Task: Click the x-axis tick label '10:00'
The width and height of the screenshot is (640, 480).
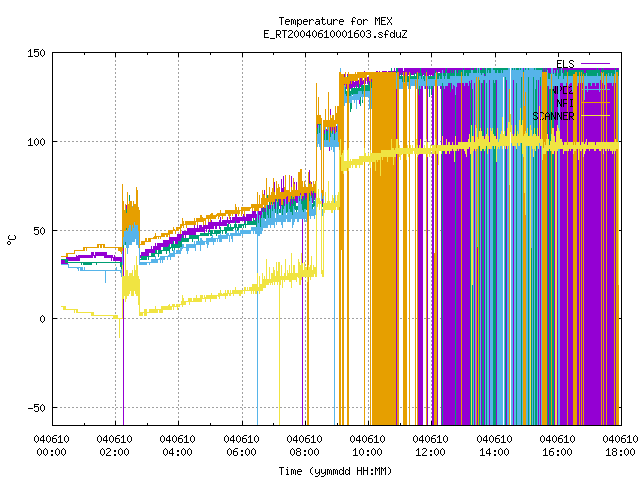Action: [367, 452]
